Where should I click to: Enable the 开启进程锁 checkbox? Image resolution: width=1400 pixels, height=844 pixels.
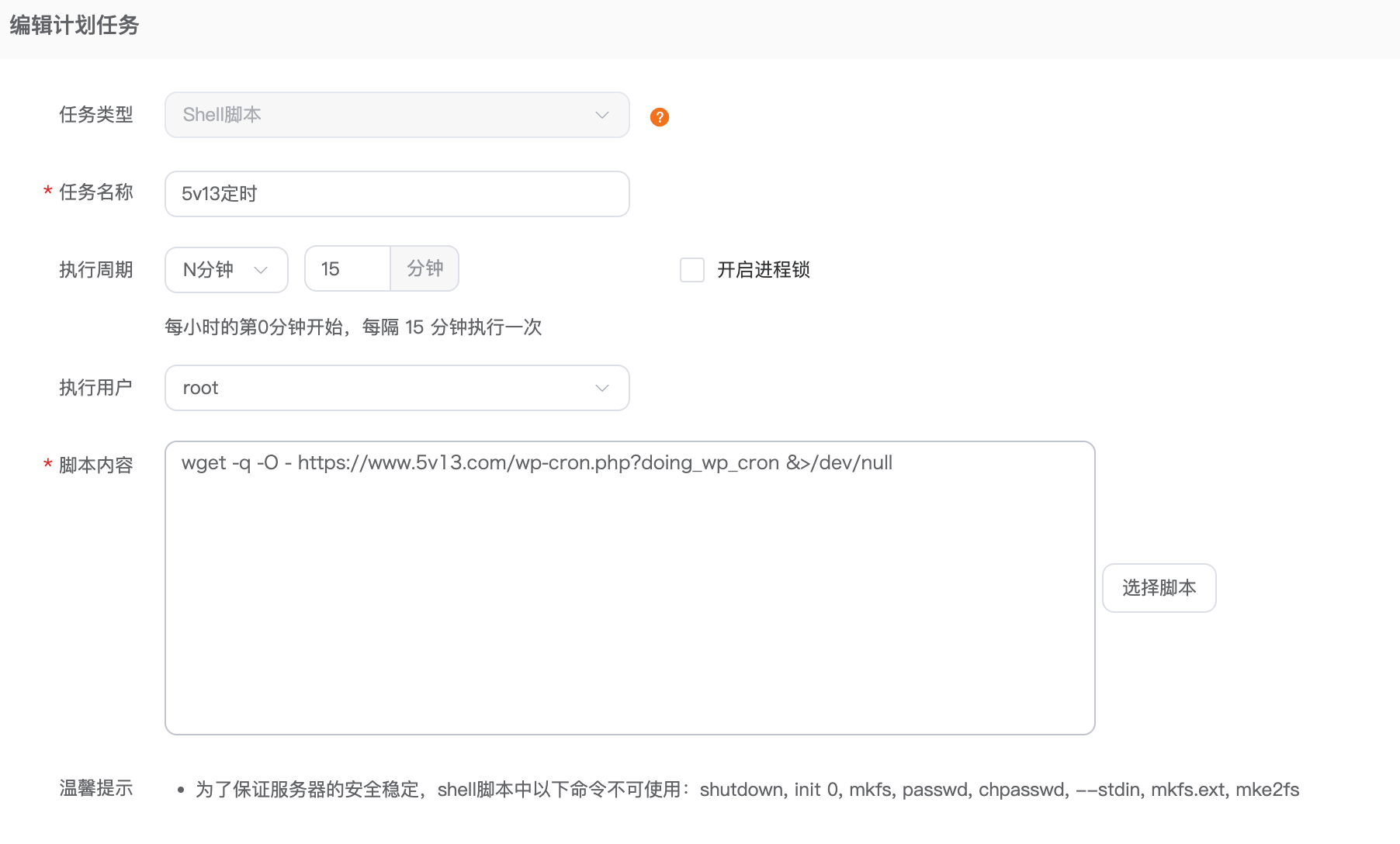tap(691, 270)
